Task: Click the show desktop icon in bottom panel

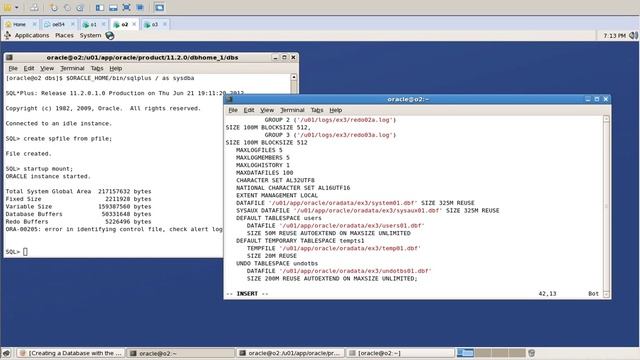Action: pos(7,353)
